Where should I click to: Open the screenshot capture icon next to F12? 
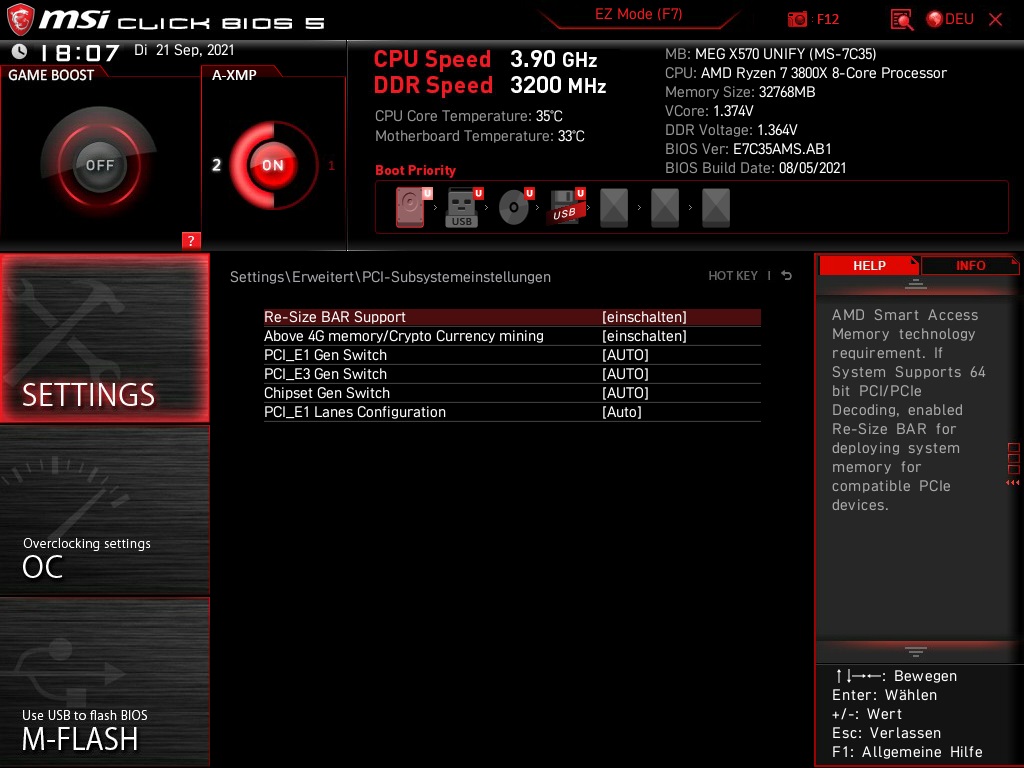click(x=797, y=18)
